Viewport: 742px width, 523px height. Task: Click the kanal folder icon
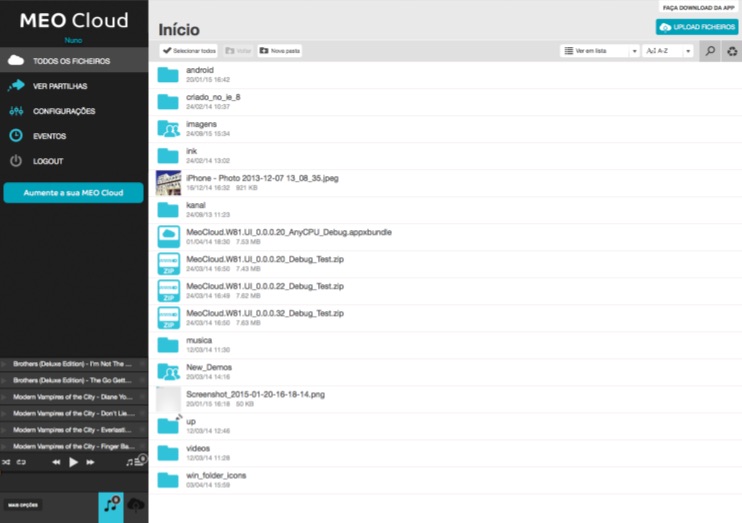[168, 210]
